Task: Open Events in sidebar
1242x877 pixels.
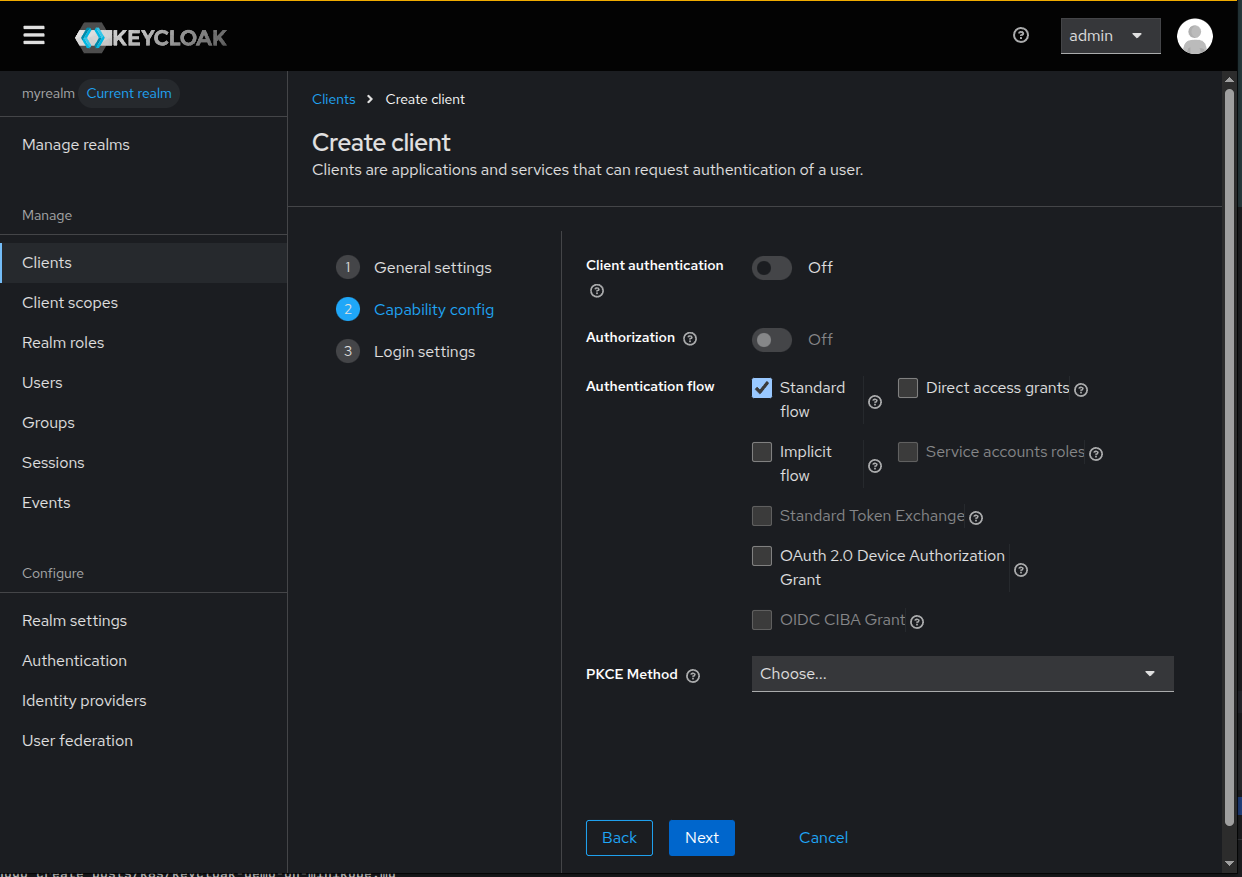Action: [144, 503]
